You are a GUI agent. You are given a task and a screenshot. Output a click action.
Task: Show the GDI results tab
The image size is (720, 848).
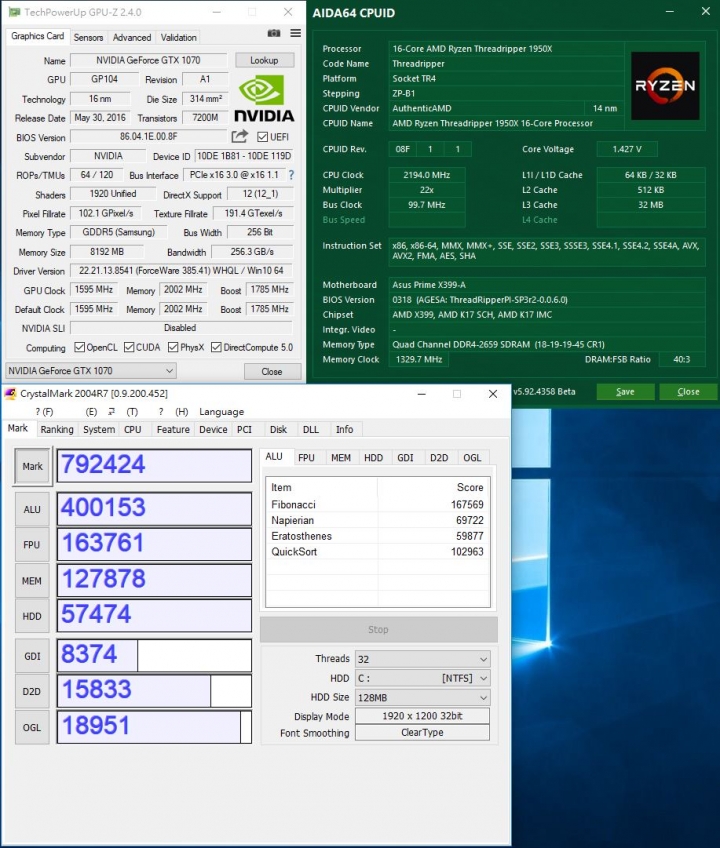[x=405, y=458]
